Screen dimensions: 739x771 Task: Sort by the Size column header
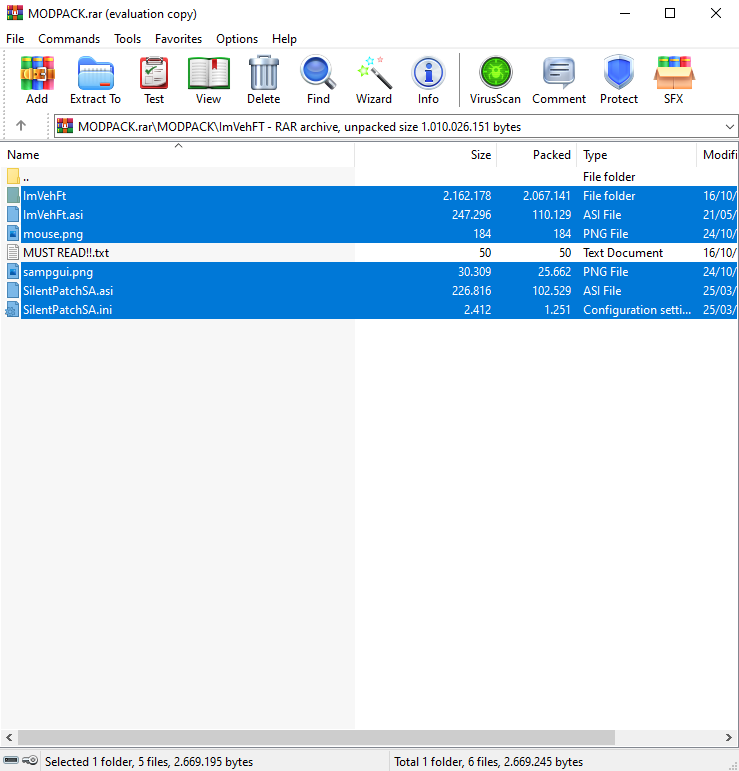[x=426, y=155]
